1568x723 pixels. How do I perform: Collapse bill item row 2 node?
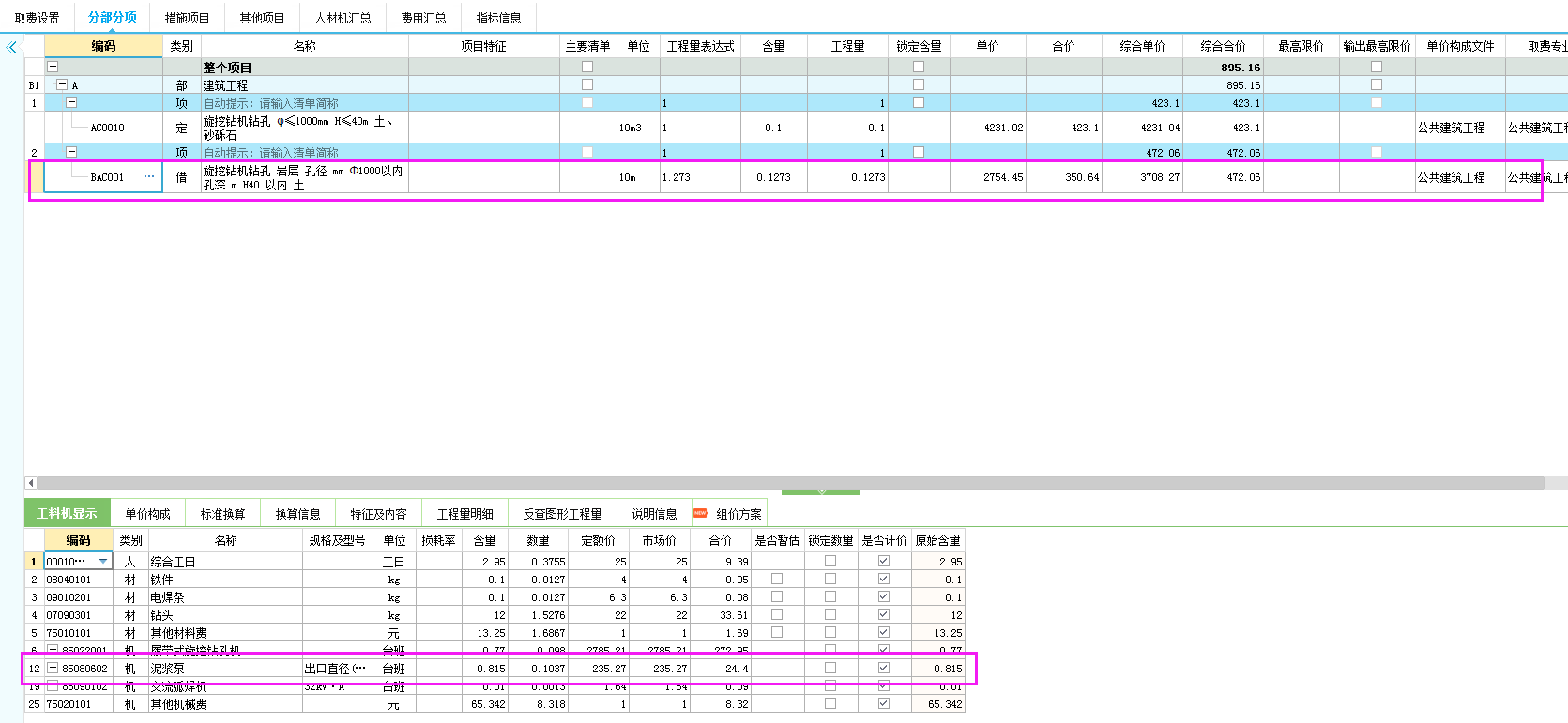[71, 152]
